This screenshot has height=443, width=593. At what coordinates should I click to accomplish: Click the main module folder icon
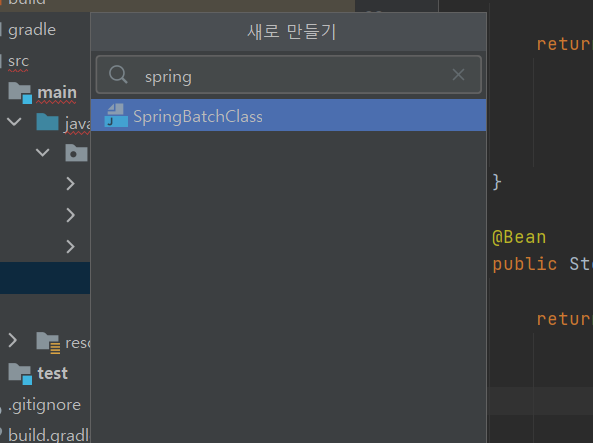pos(20,93)
